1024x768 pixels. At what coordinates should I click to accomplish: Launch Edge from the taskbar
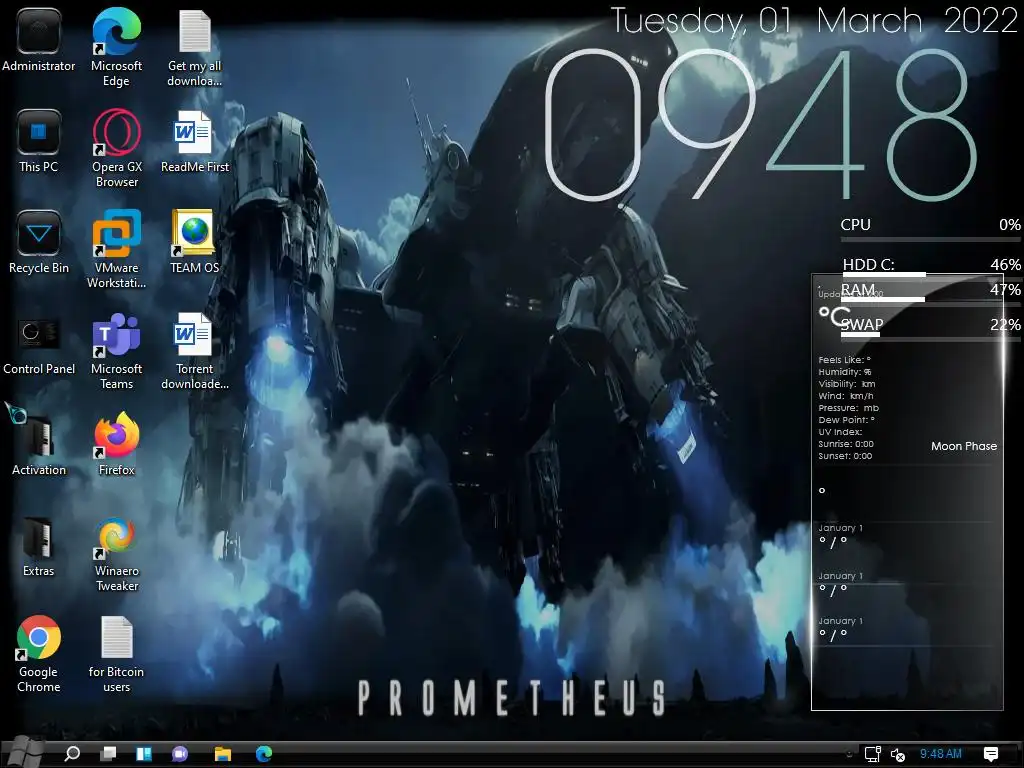264,754
